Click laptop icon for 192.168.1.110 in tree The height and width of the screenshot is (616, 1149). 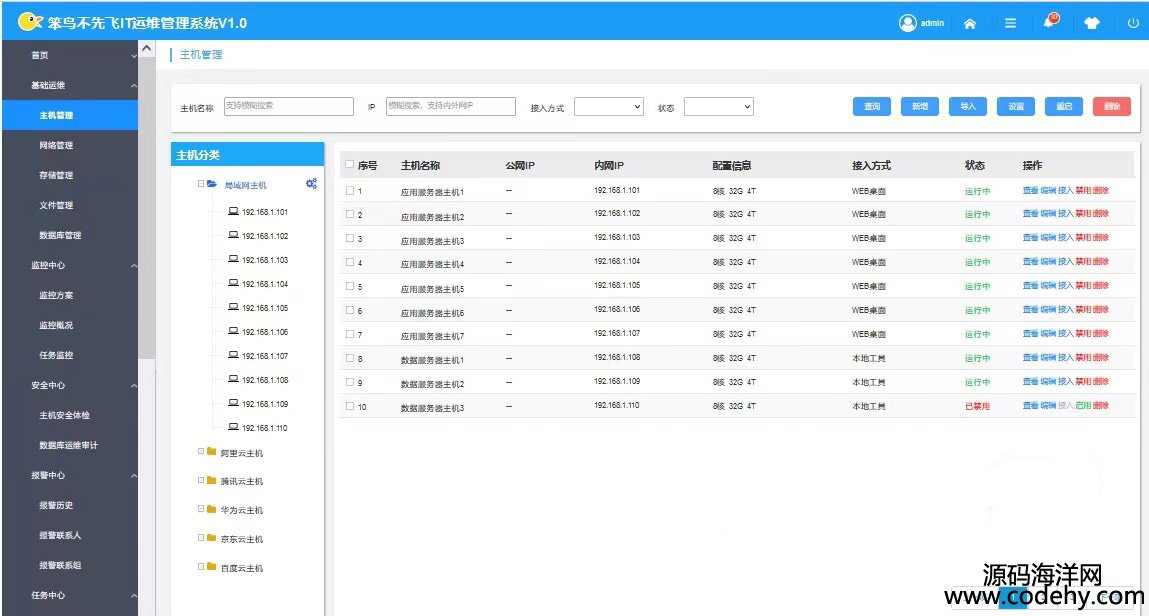click(233, 427)
